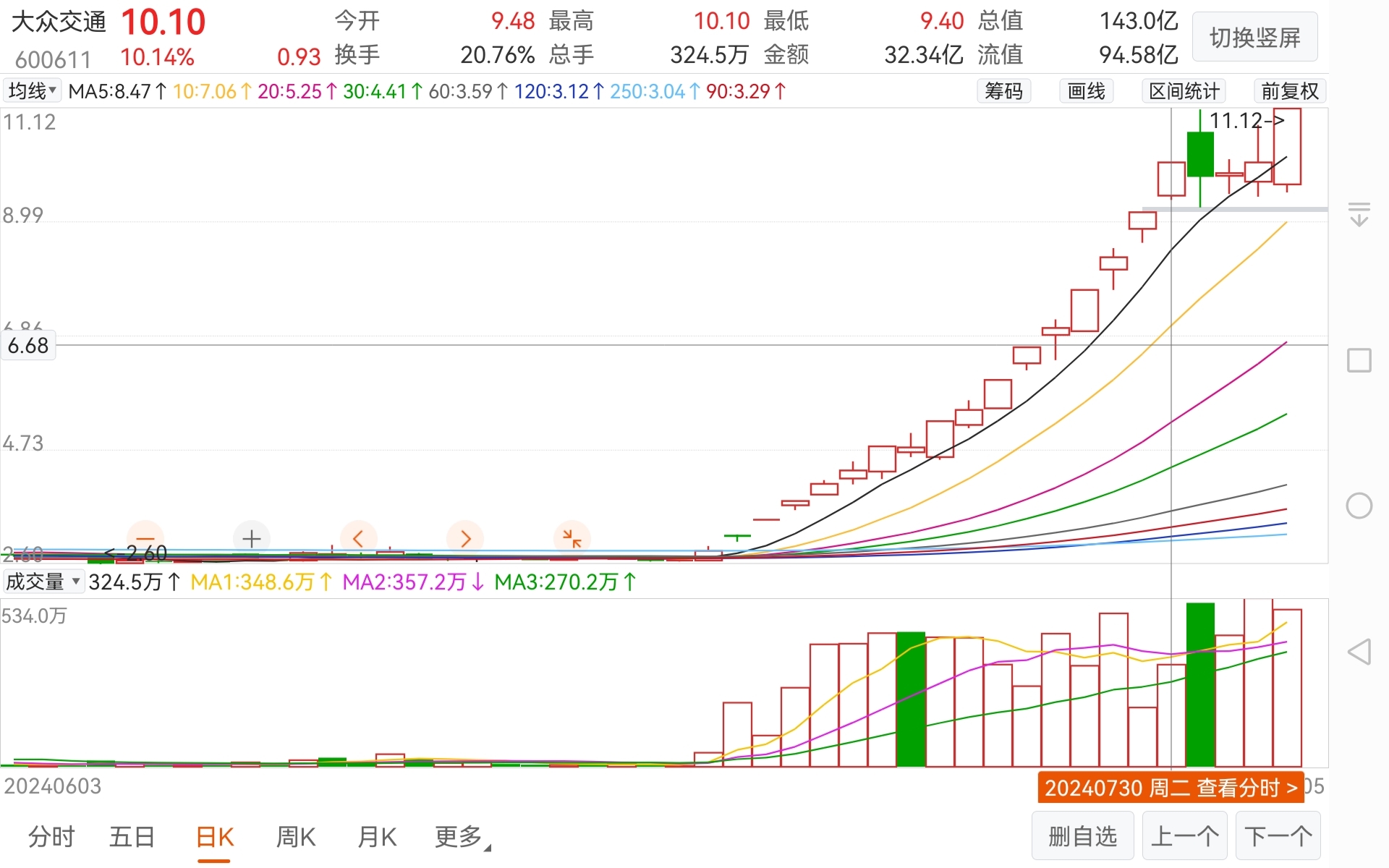
Task: Enable 画线 drawing mode
Action: pos(1086,91)
